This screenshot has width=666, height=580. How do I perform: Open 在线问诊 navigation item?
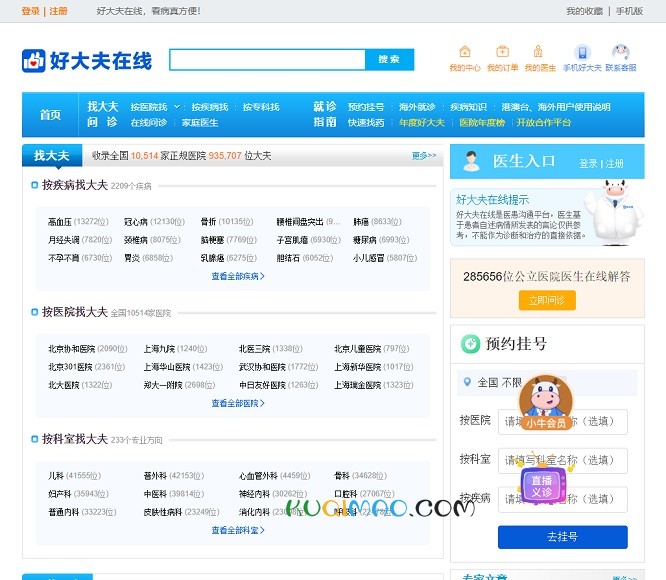tap(149, 123)
